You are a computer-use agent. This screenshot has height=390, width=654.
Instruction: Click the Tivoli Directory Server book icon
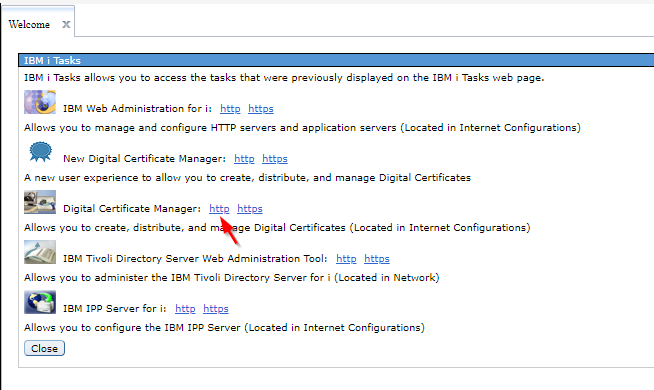(x=40, y=252)
